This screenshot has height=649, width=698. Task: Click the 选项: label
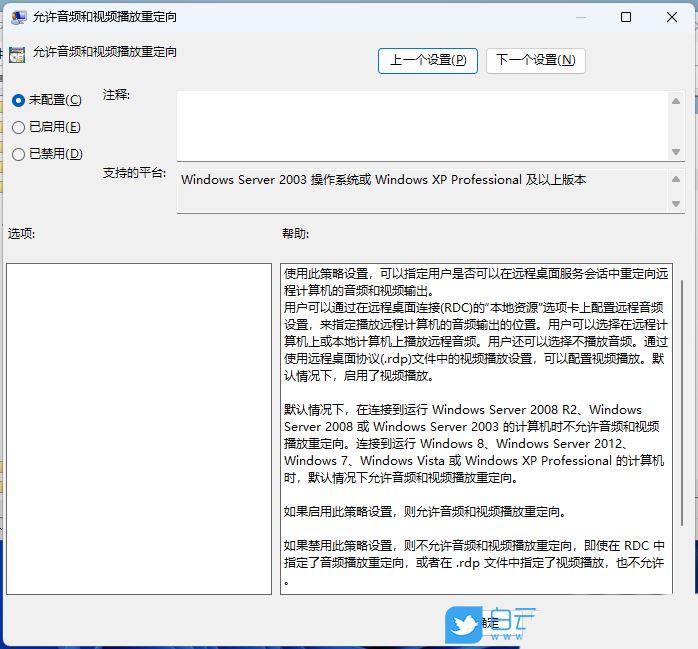pos(21,233)
